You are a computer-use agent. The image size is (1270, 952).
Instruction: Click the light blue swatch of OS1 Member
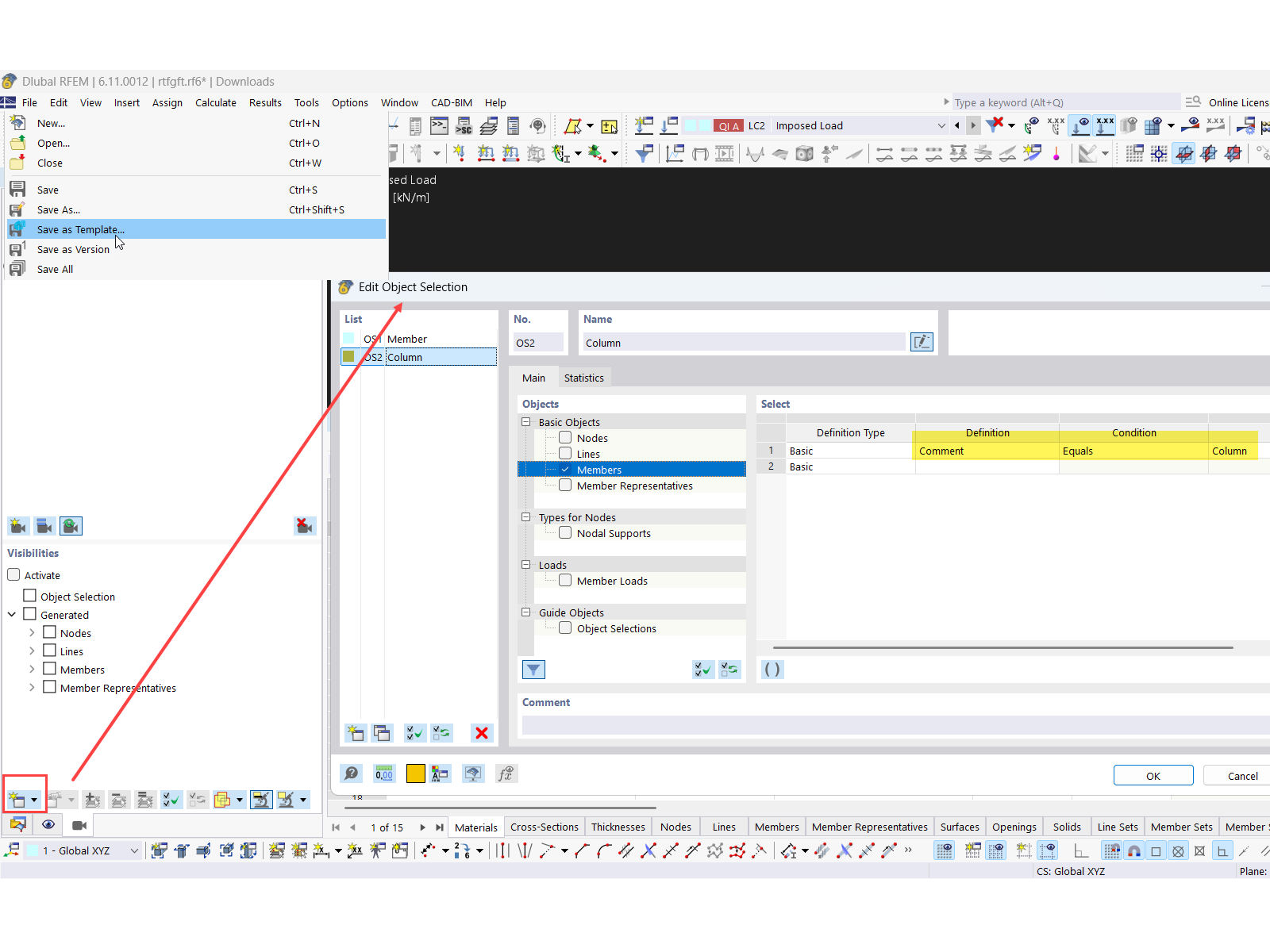(348, 338)
